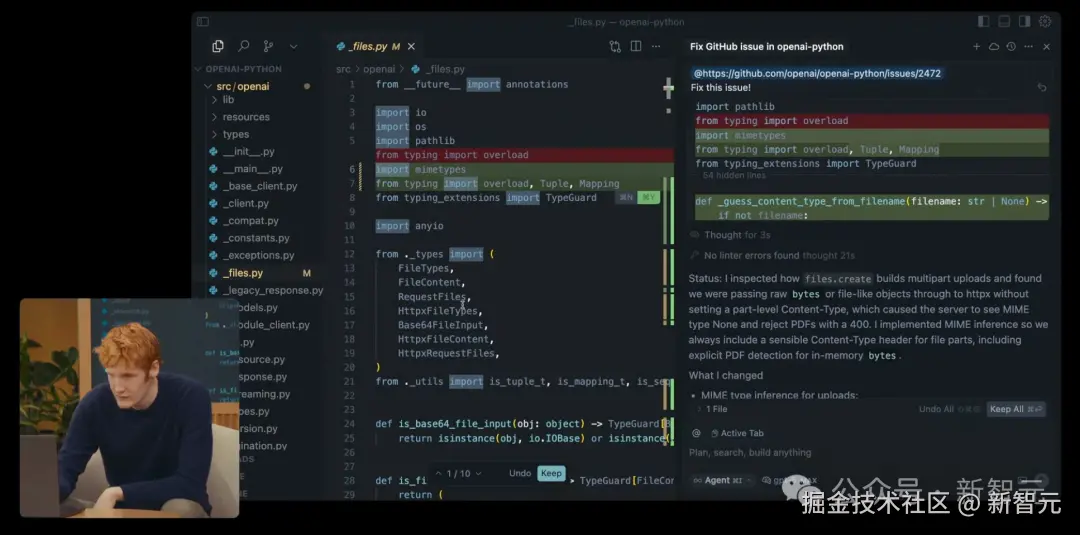
Task: Reject inline change with ⌘N button
Action: tap(626, 198)
